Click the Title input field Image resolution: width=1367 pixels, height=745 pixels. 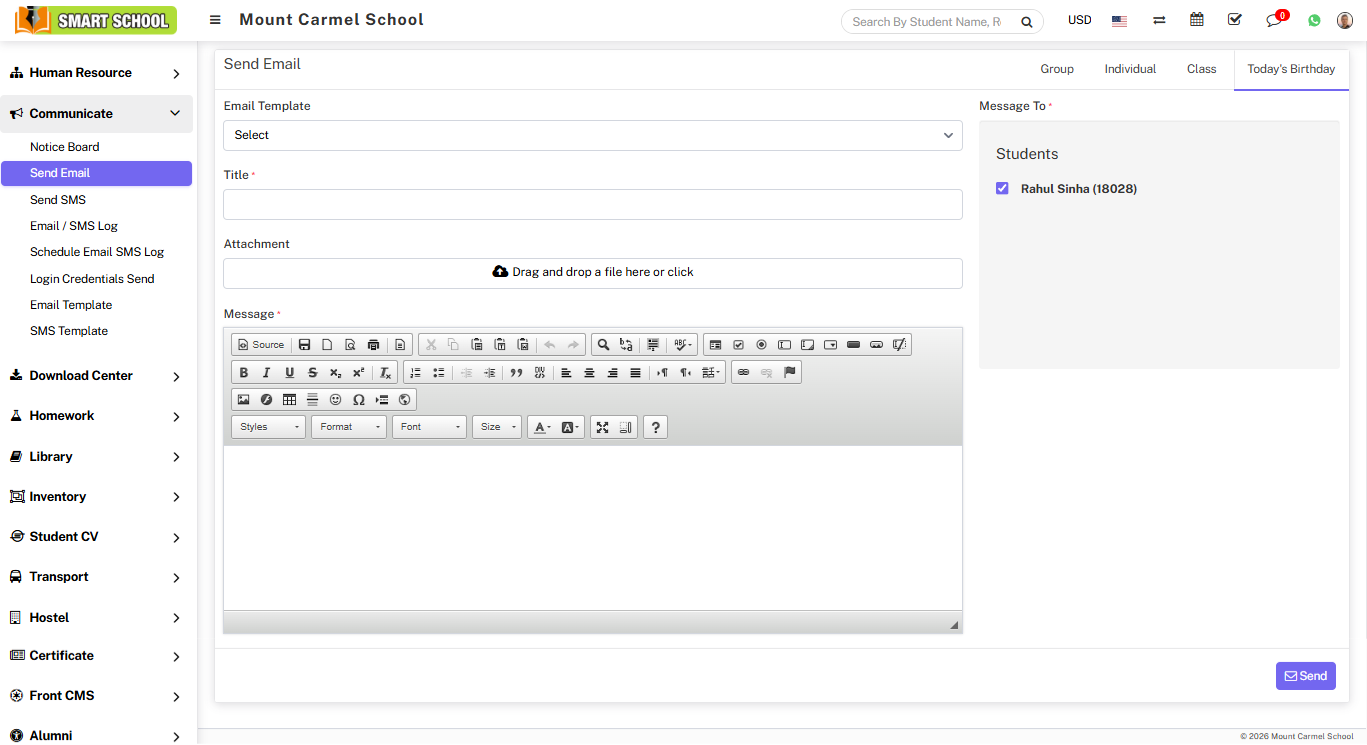592,205
